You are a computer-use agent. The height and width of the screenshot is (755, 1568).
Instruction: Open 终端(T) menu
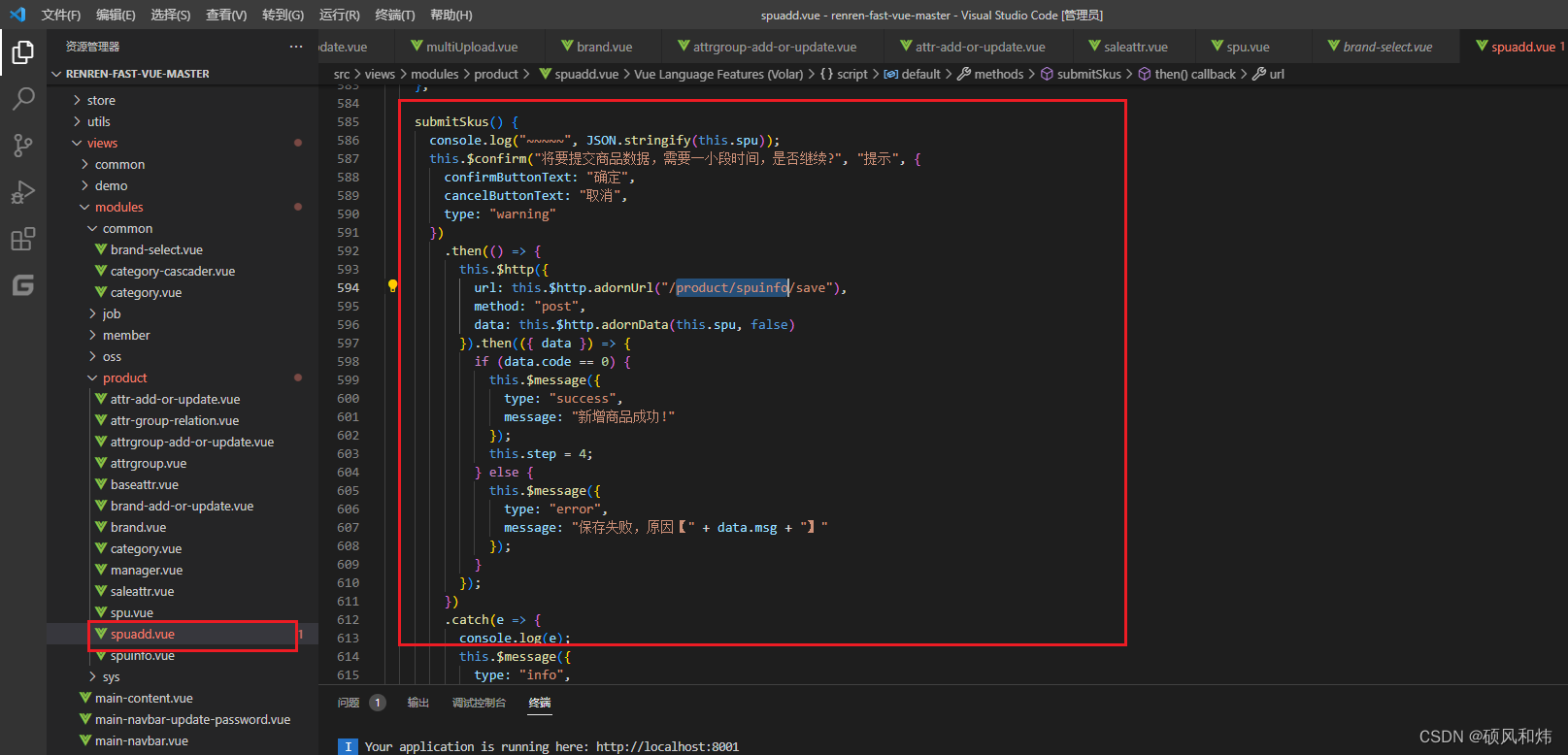click(395, 15)
